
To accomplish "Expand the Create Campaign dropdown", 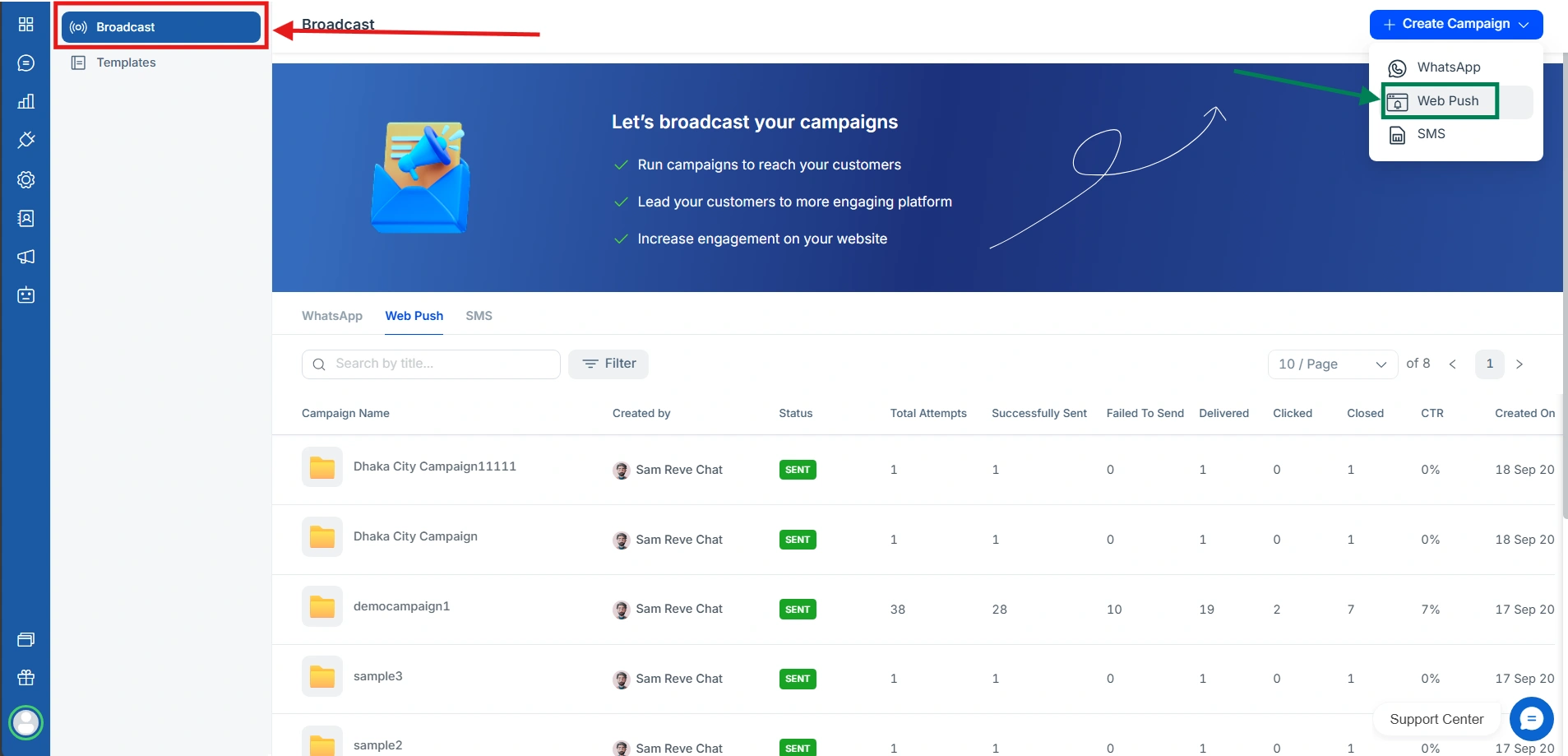I will 1455,25.
